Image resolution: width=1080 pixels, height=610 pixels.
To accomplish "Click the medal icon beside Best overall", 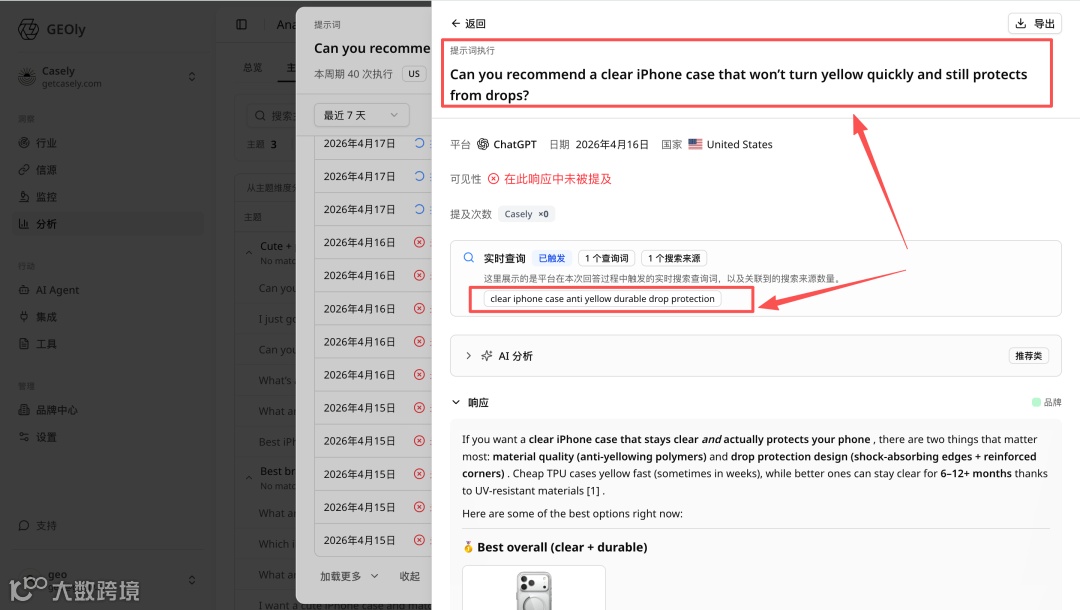I will coord(468,547).
